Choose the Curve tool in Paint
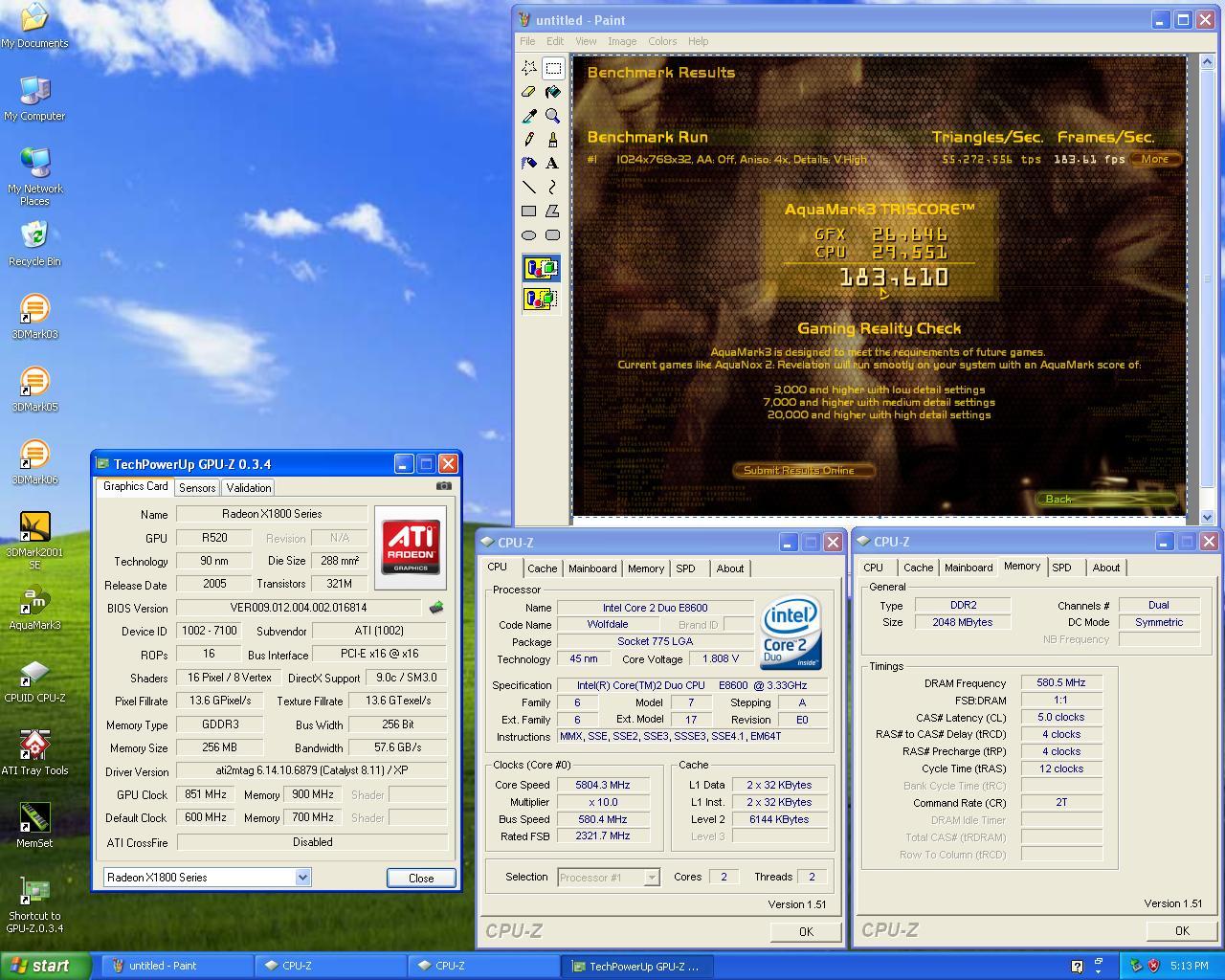1225x980 pixels. (x=553, y=188)
